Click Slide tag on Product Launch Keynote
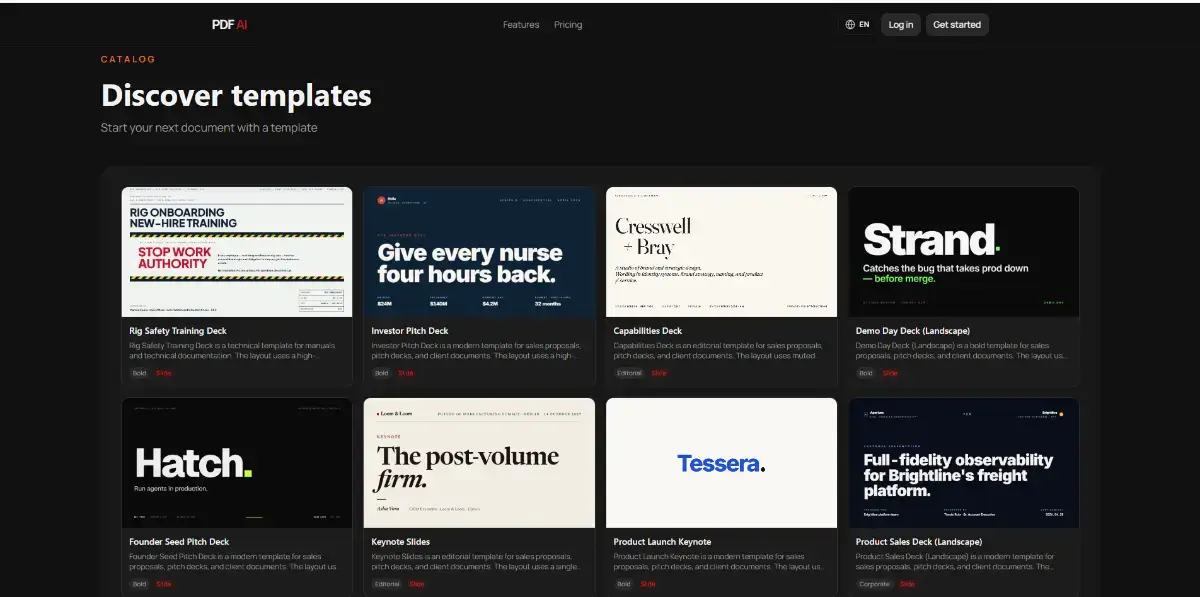The height and width of the screenshot is (597, 1200). coord(648,584)
